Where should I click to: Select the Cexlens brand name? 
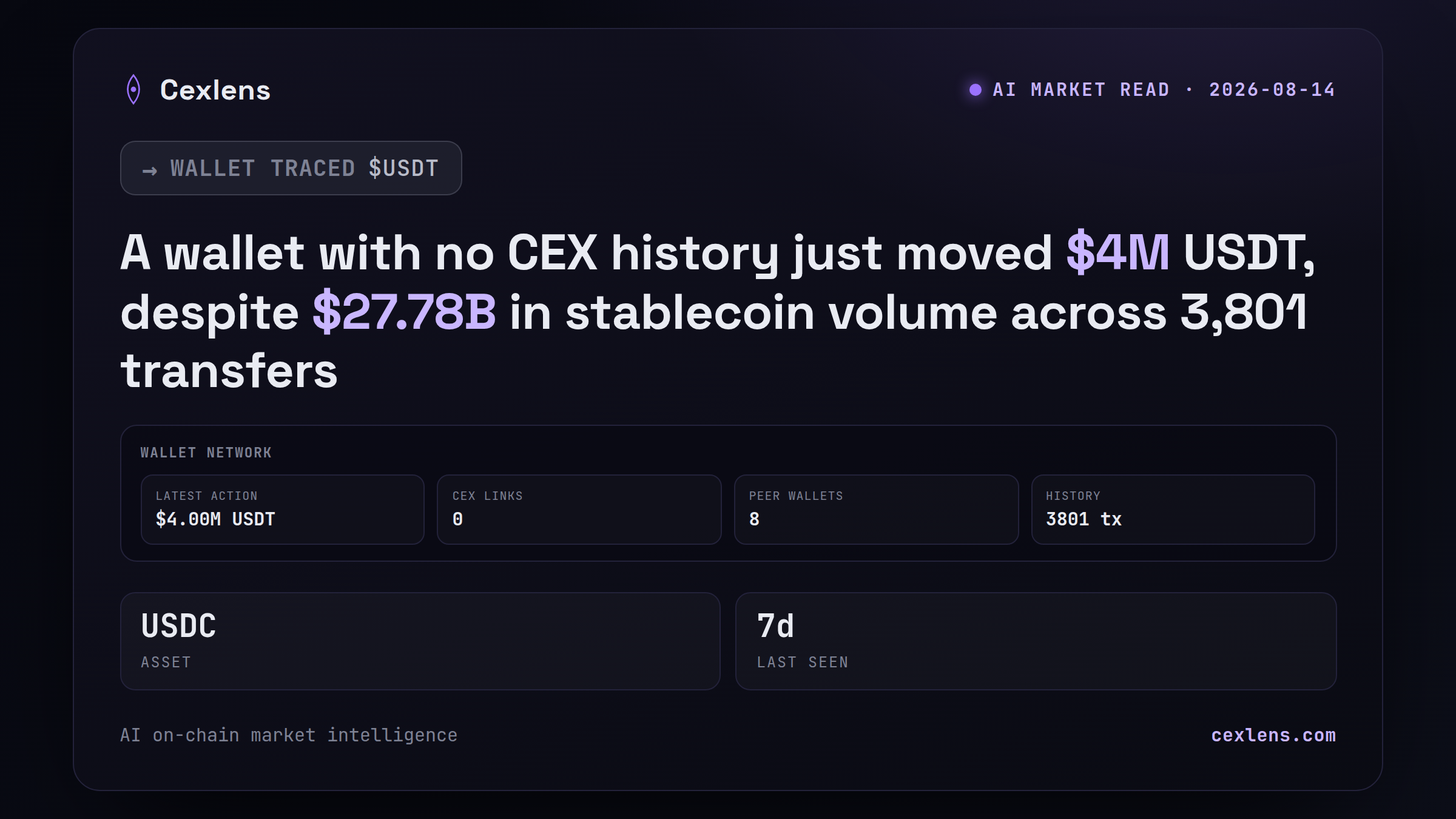(x=215, y=90)
